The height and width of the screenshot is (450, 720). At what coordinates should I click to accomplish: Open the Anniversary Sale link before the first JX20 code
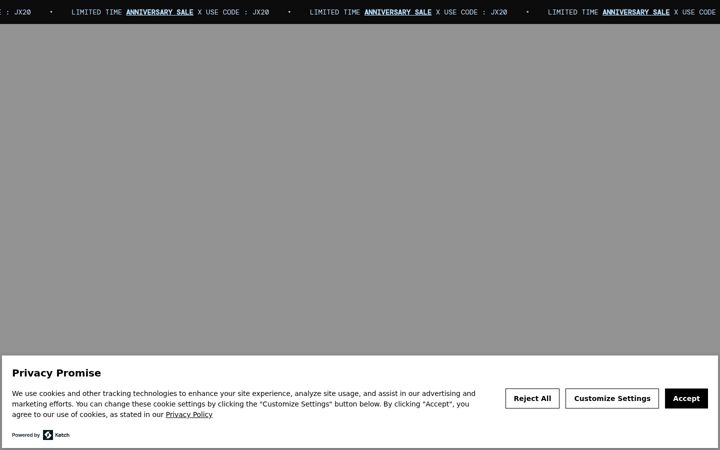(x=159, y=12)
